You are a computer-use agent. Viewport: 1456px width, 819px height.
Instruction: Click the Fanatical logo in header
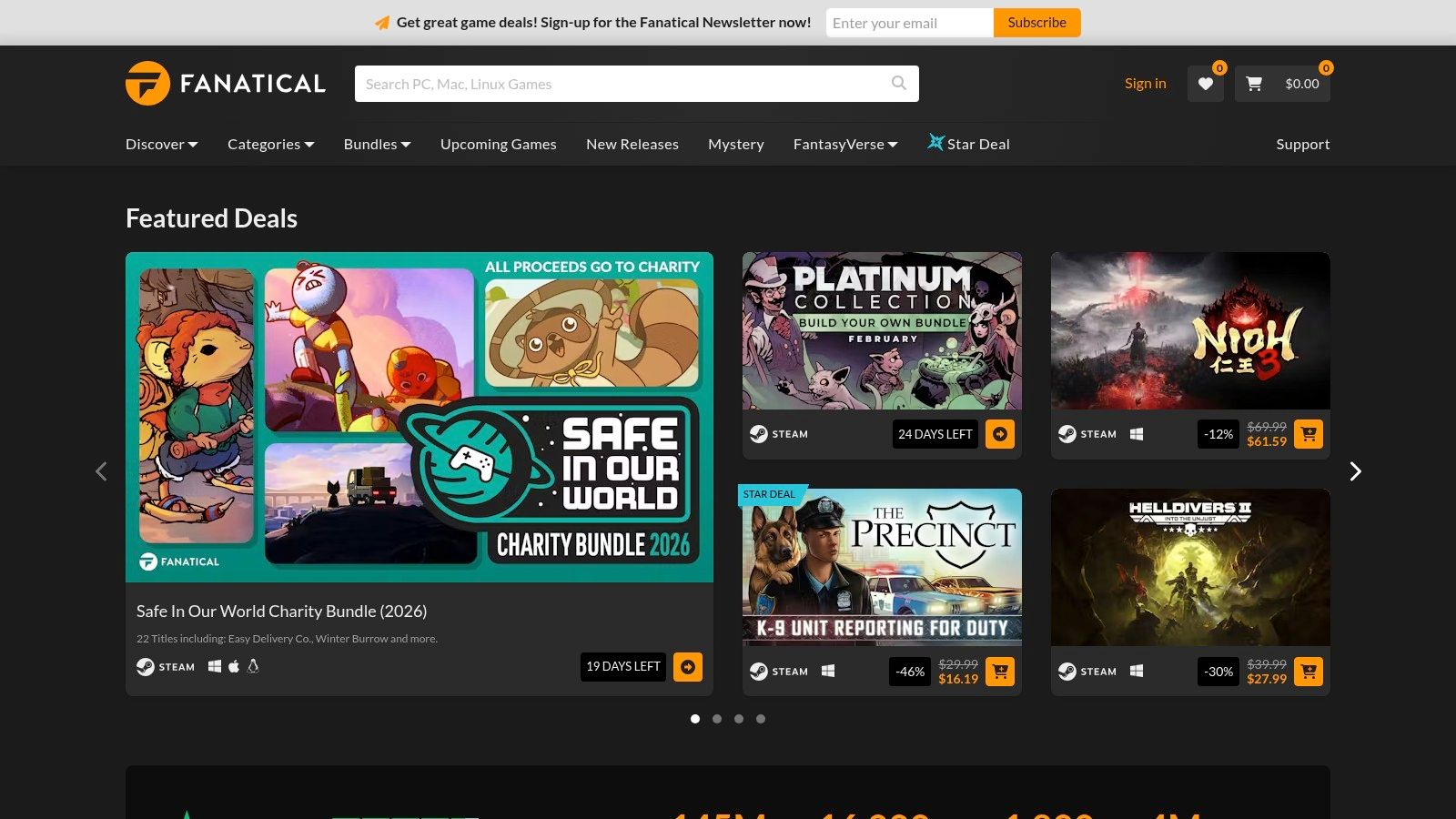225,84
